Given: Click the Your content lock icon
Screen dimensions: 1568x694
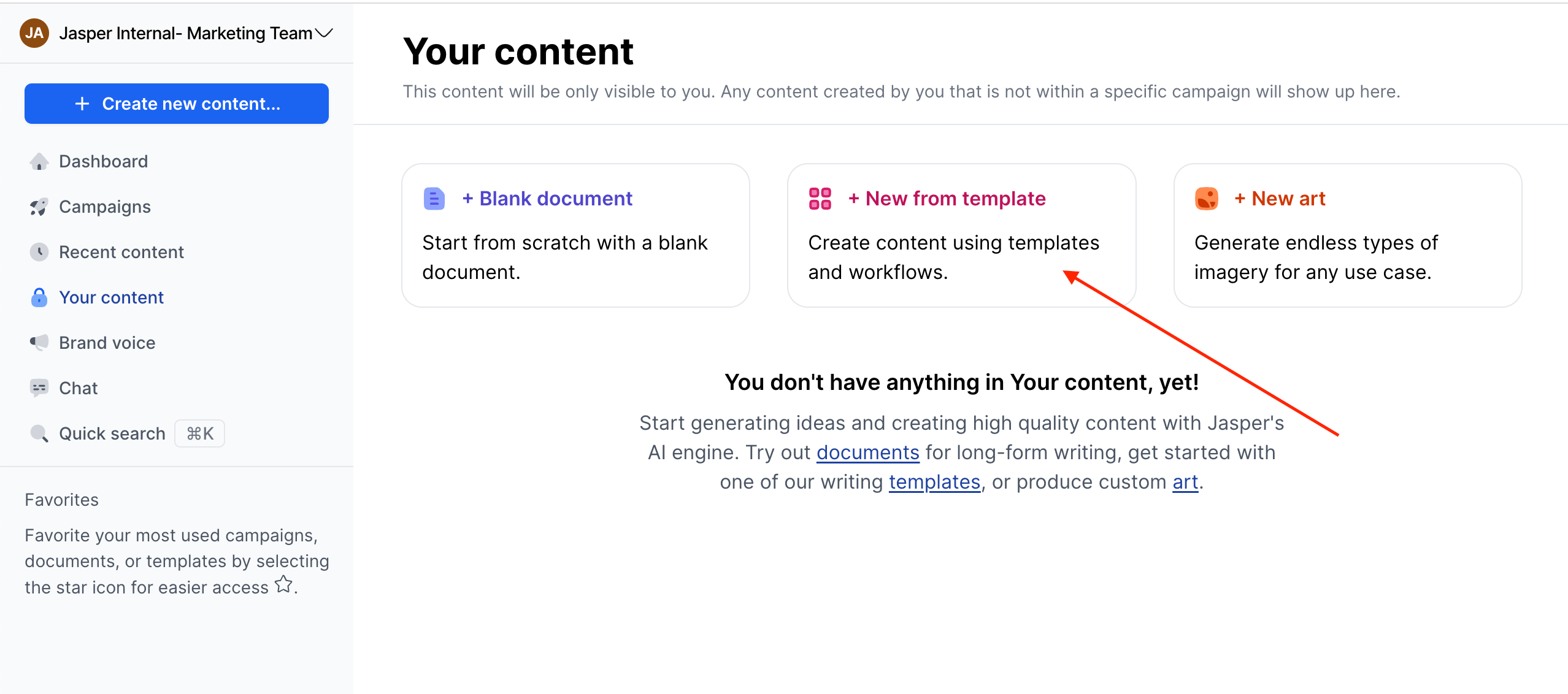Looking at the screenshot, I should 39,297.
